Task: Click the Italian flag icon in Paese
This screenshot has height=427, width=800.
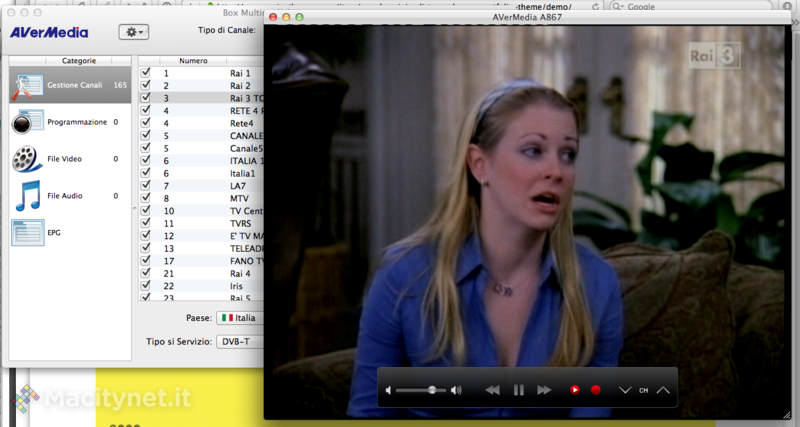Action: (x=227, y=318)
